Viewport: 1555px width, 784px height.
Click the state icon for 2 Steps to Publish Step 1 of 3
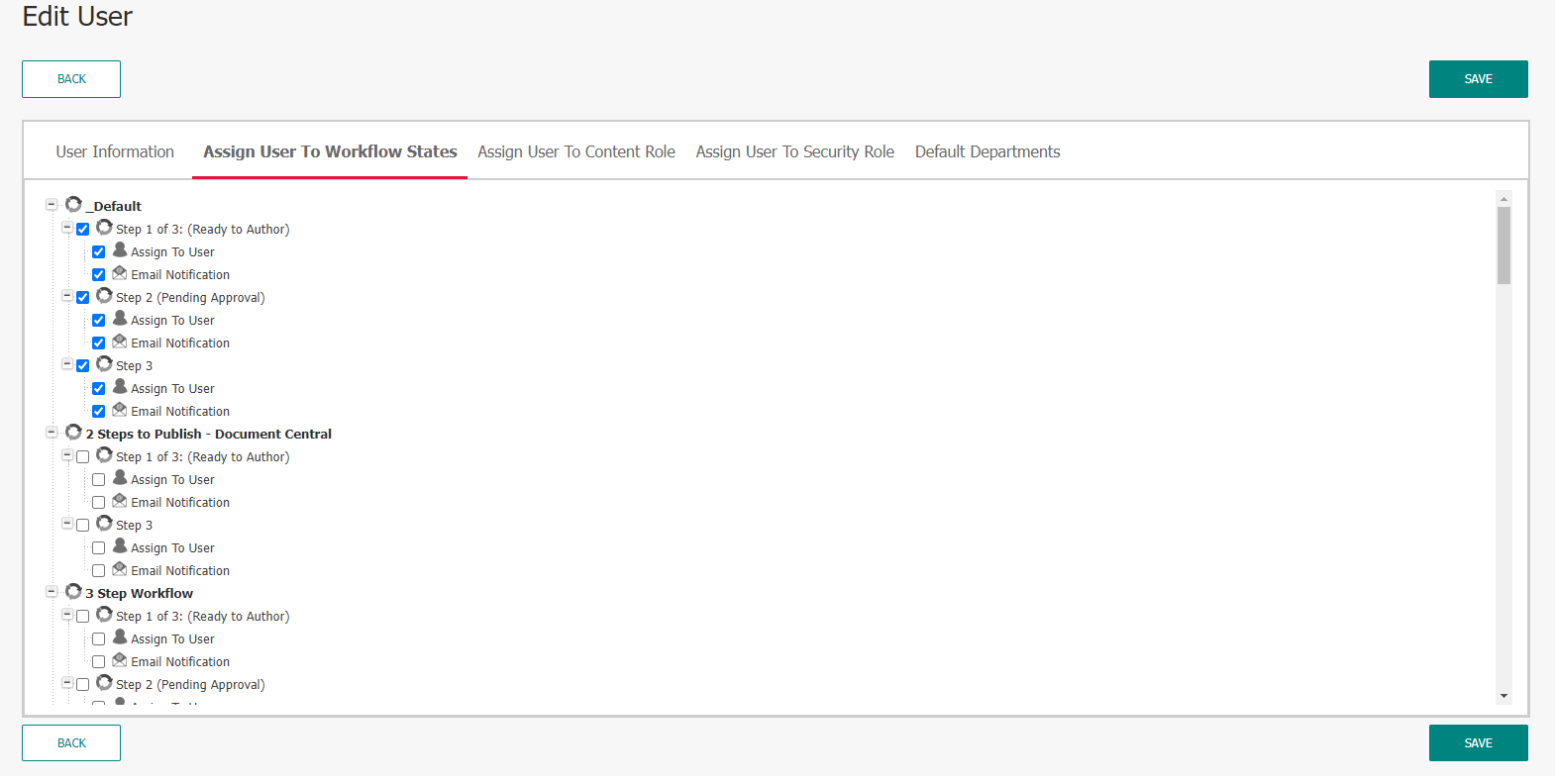pos(104,455)
